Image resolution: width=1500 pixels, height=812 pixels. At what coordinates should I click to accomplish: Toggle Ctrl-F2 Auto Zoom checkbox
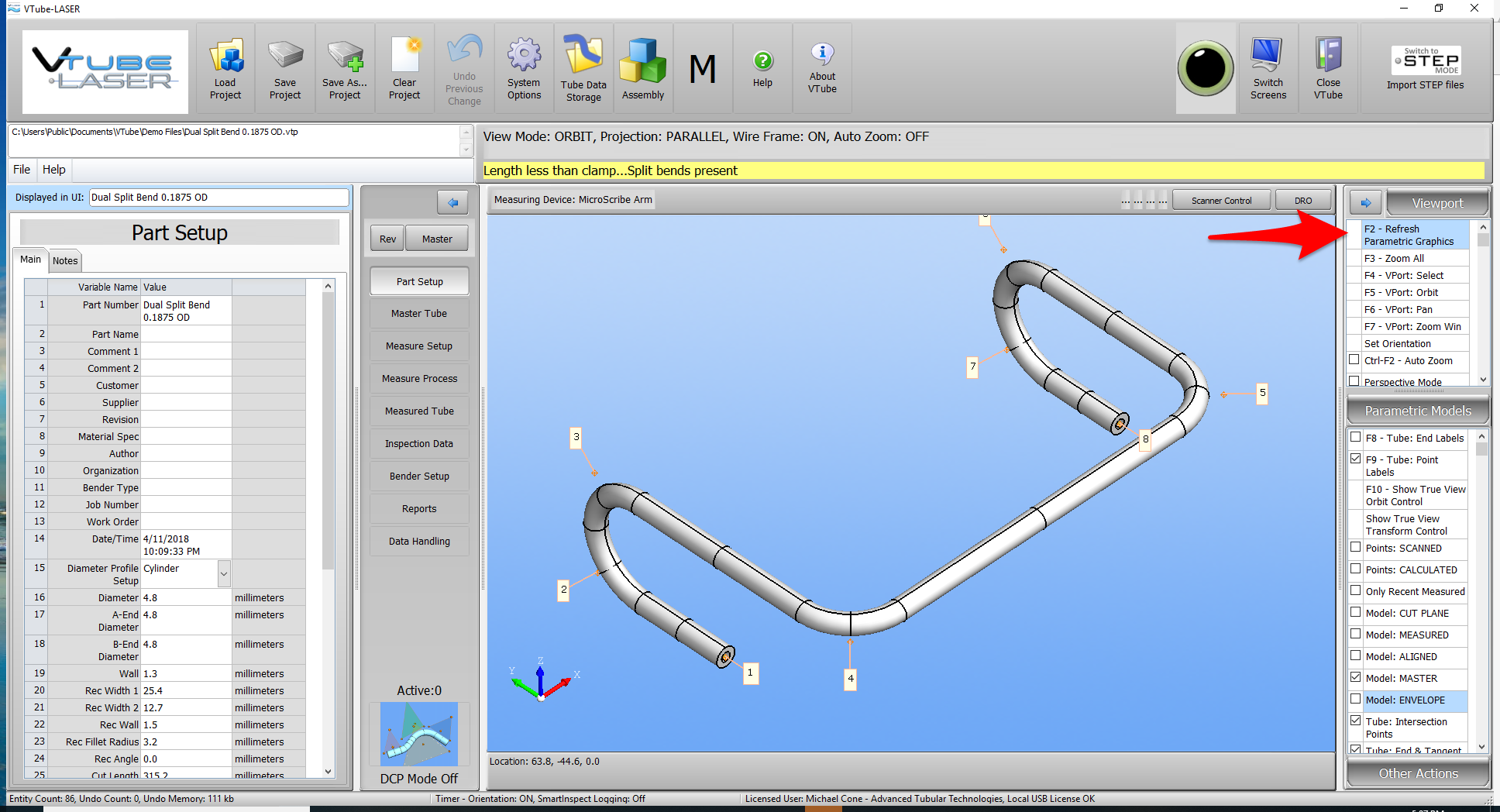tap(1354, 360)
